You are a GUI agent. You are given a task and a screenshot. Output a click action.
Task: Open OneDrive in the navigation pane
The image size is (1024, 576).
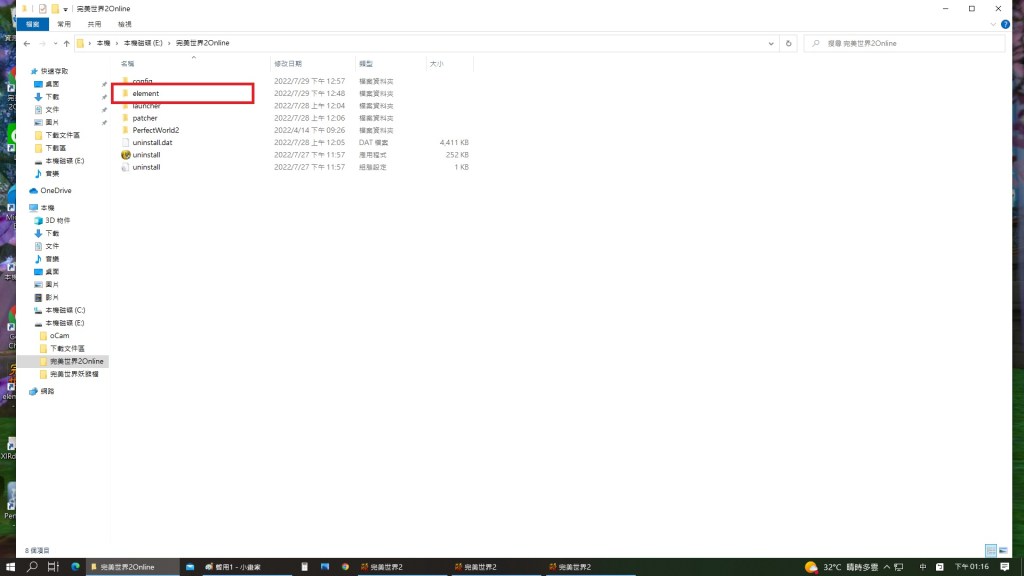click(56, 190)
